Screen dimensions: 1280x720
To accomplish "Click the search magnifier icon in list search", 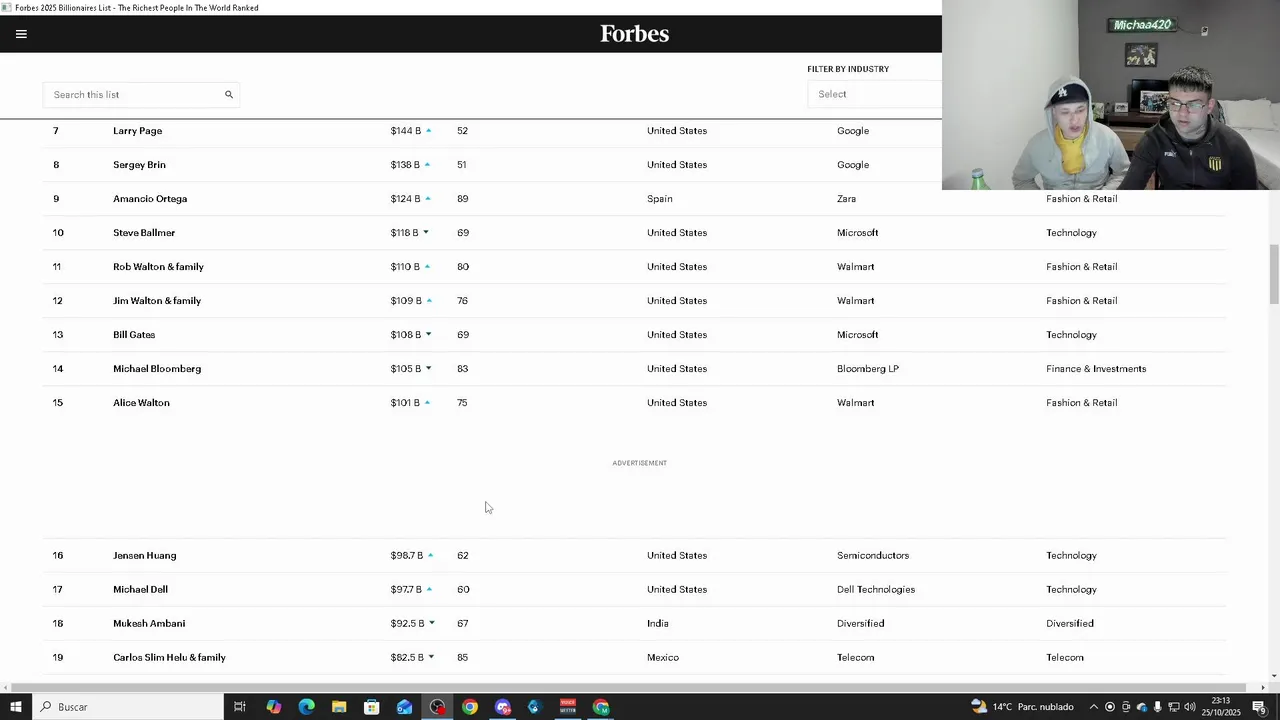I will 229,95.
